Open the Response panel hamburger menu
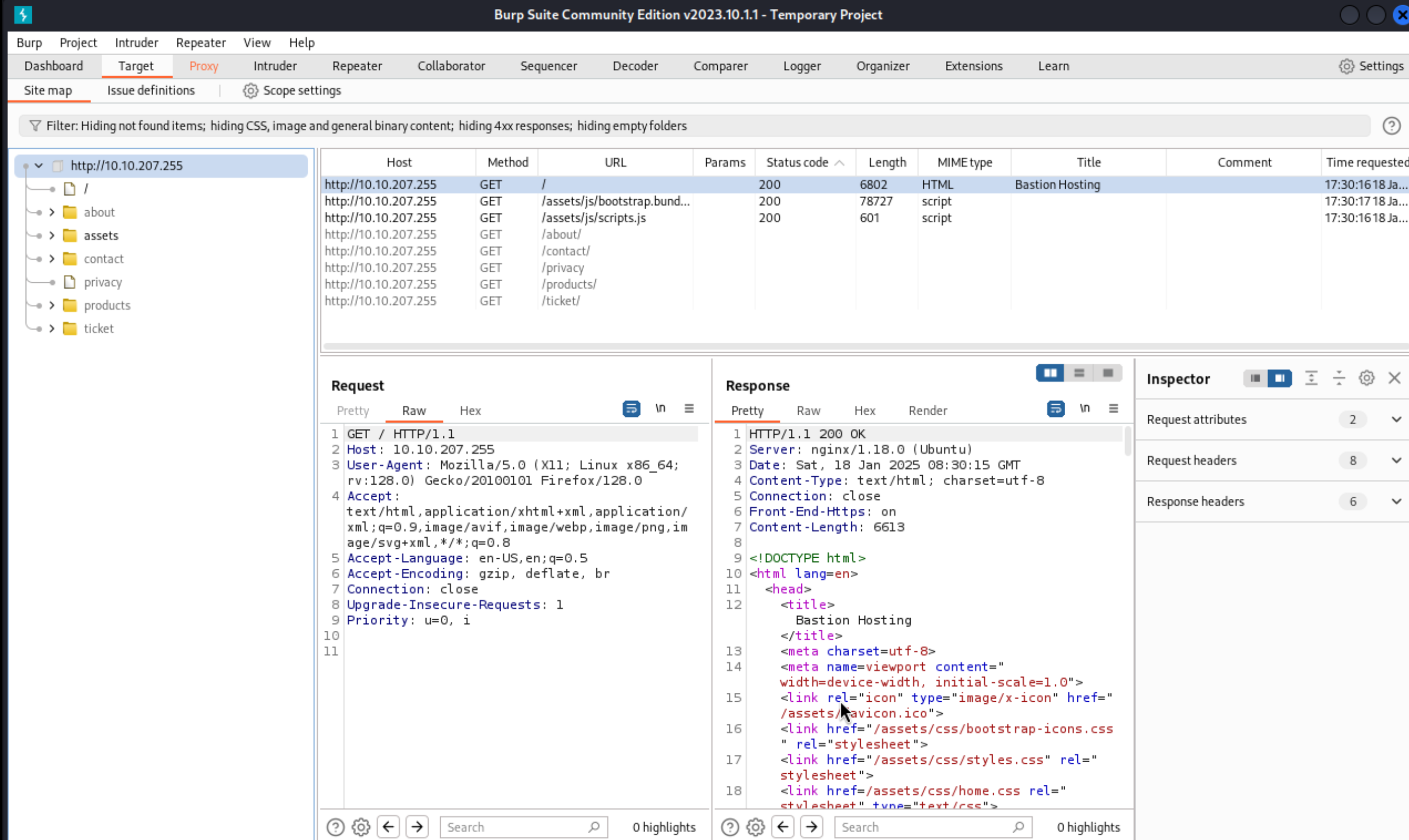 coord(1113,409)
